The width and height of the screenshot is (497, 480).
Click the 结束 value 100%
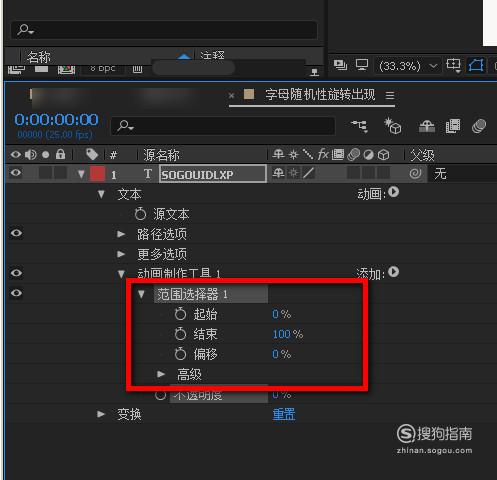tap(288, 334)
